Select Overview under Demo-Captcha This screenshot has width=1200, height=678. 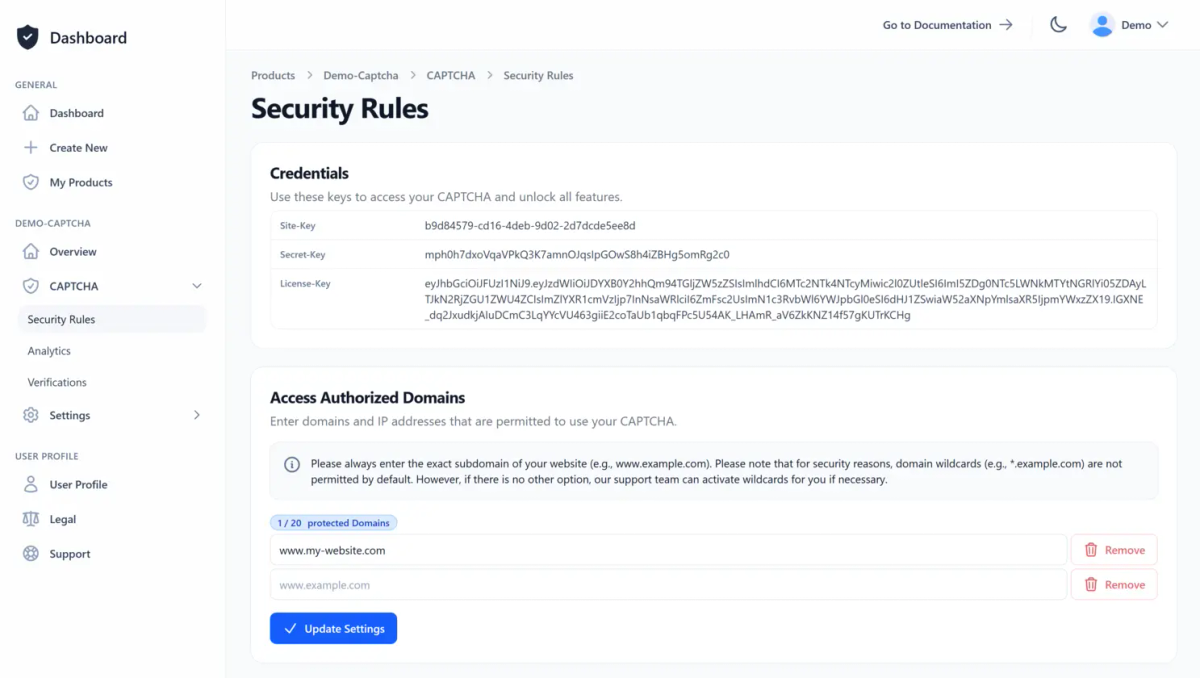73,252
